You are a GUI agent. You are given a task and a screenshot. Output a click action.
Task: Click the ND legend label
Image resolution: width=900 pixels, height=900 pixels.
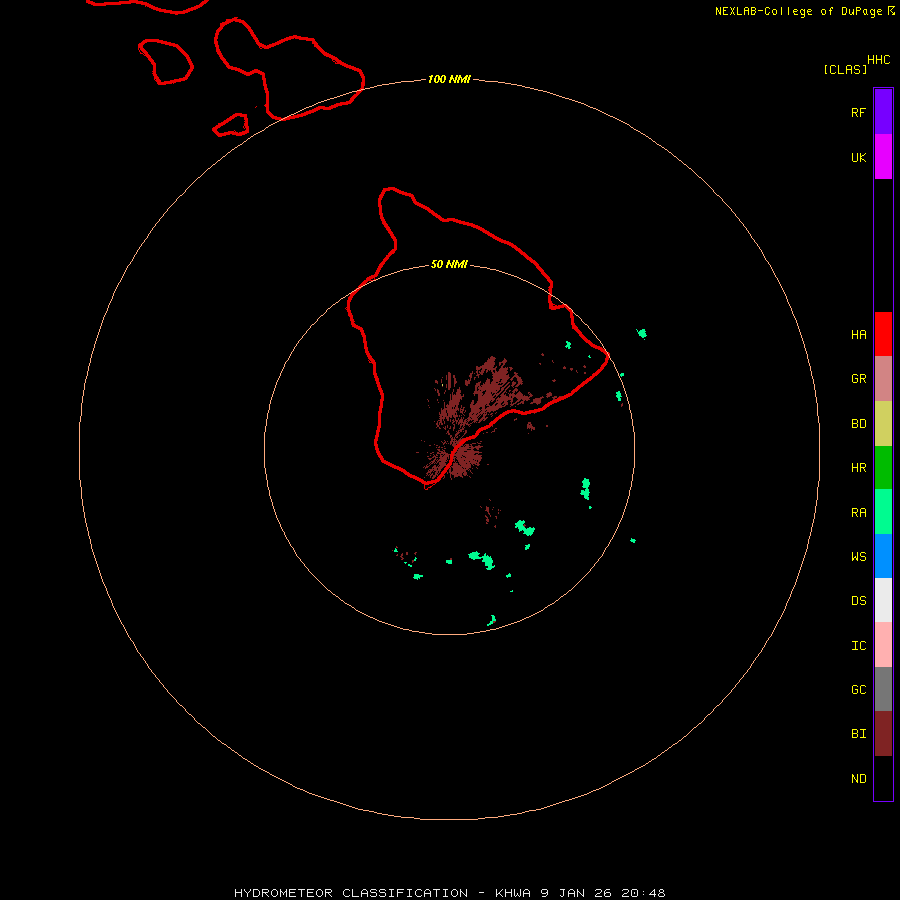coord(858,779)
